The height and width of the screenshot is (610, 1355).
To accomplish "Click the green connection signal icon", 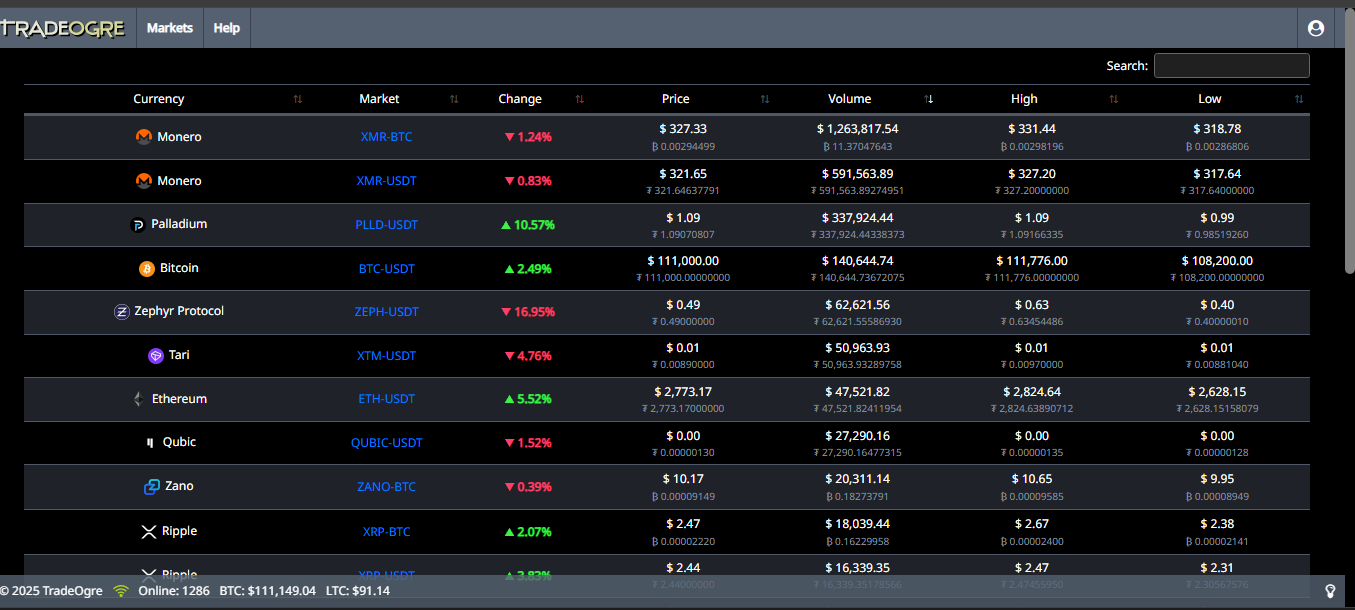I will point(121,591).
